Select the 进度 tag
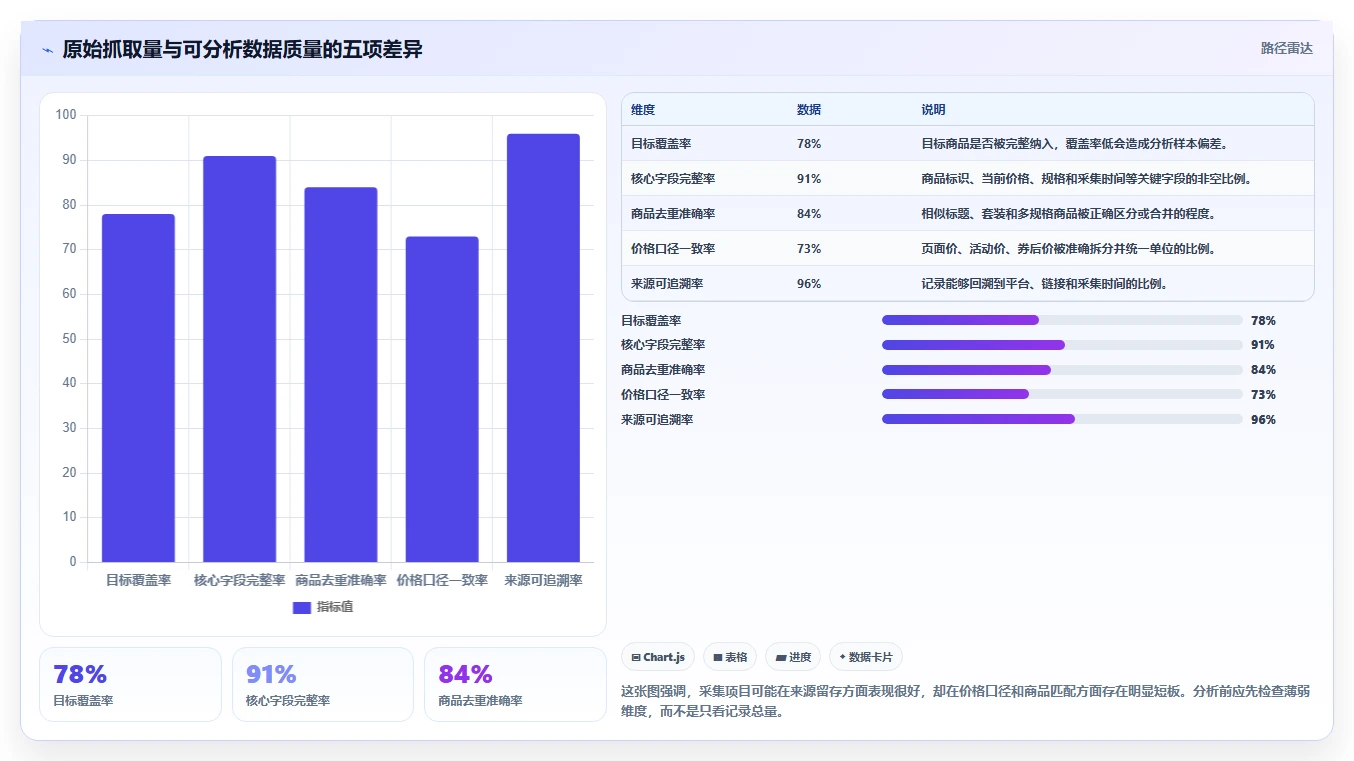The height and width of the screenshot is (761, 1354). tap(793, 657)
